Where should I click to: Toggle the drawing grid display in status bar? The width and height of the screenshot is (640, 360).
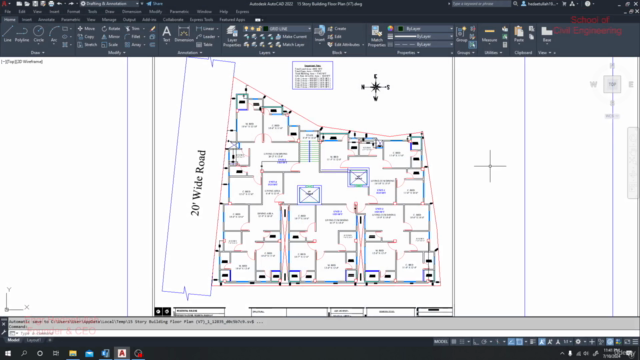(x=453, y=342)
